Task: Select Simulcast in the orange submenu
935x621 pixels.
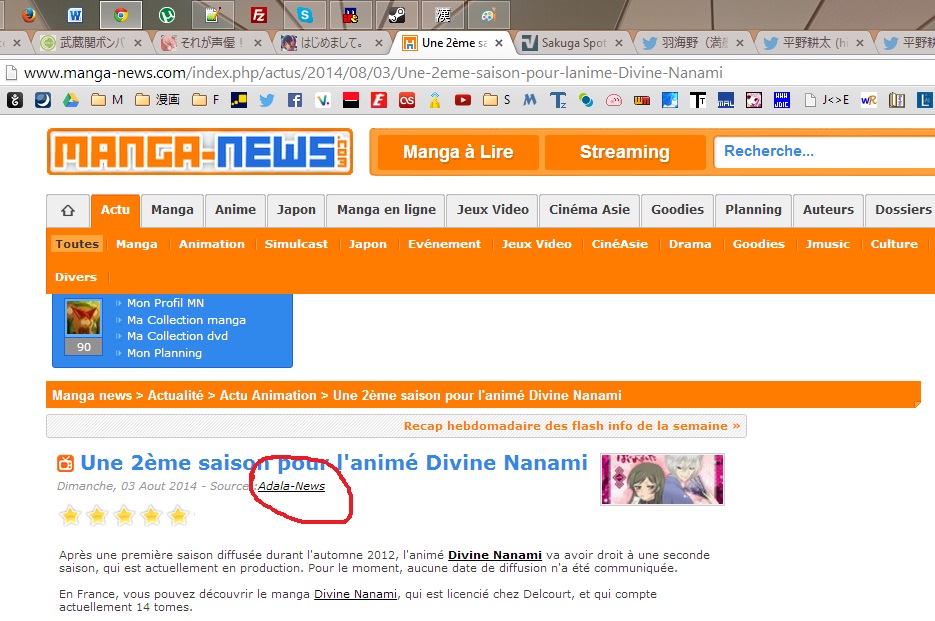Action: 296,244
